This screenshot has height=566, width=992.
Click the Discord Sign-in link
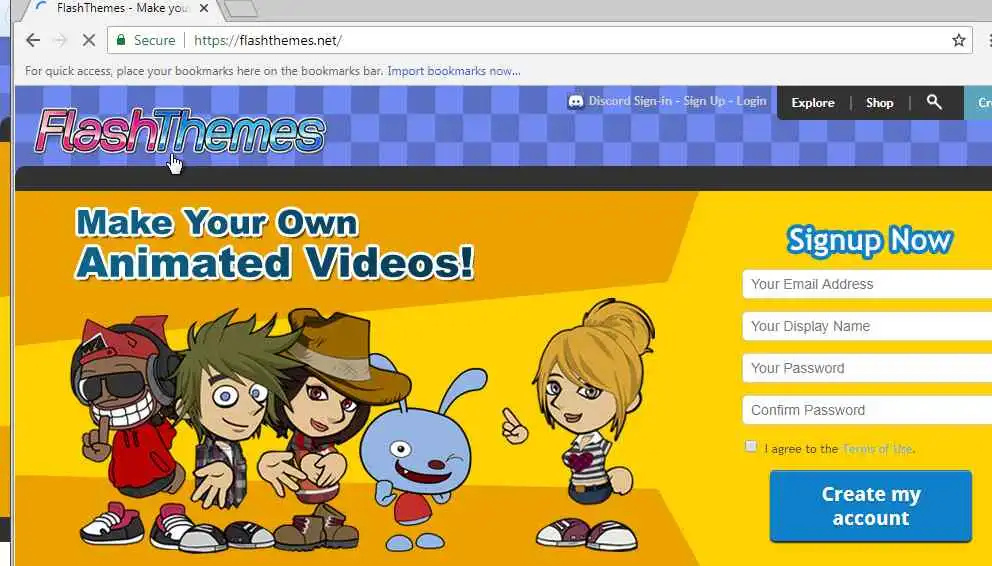pos(632,101)
